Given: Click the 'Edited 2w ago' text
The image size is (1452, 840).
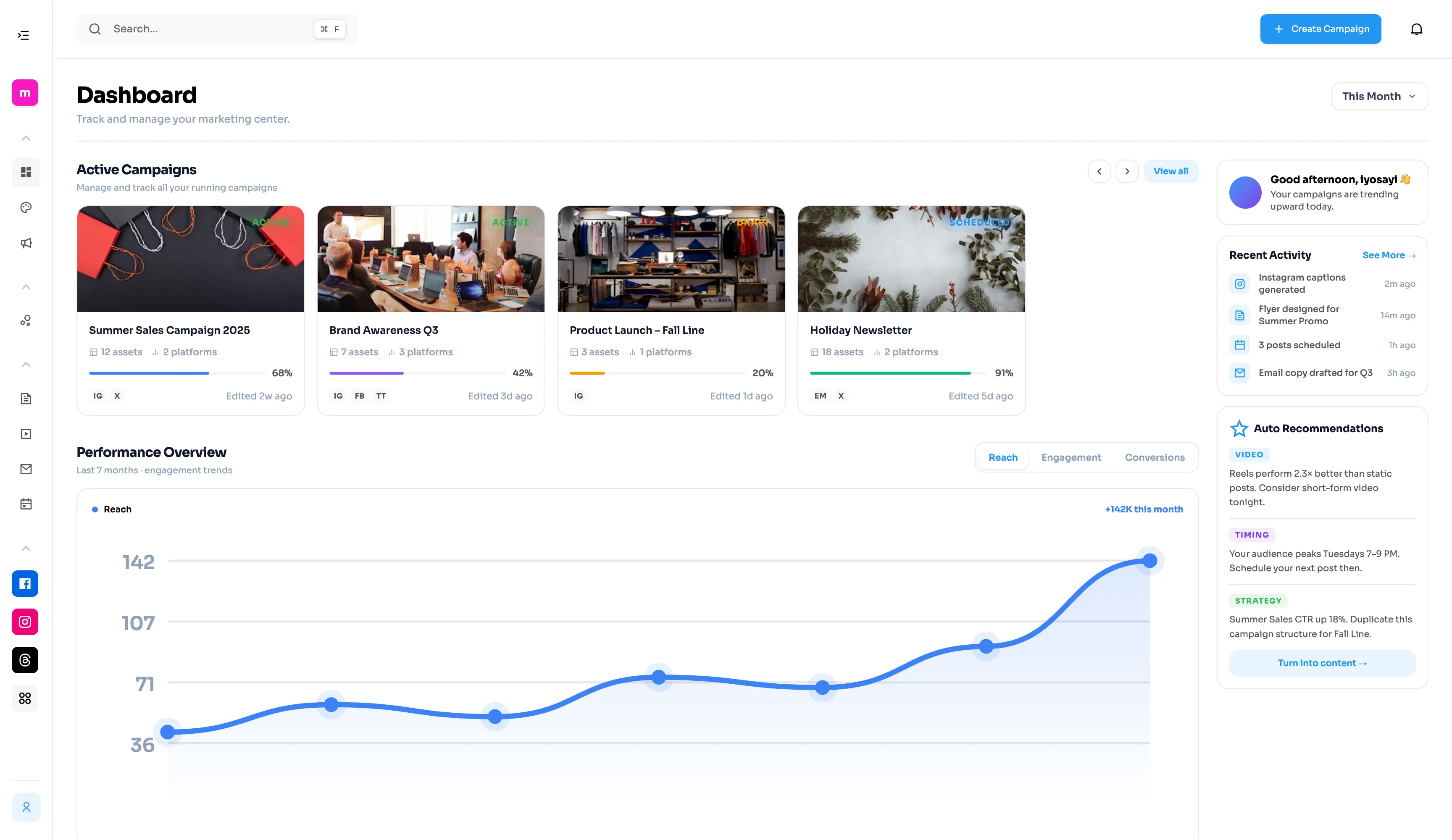Looking at the screenshot, I should 259,396.
